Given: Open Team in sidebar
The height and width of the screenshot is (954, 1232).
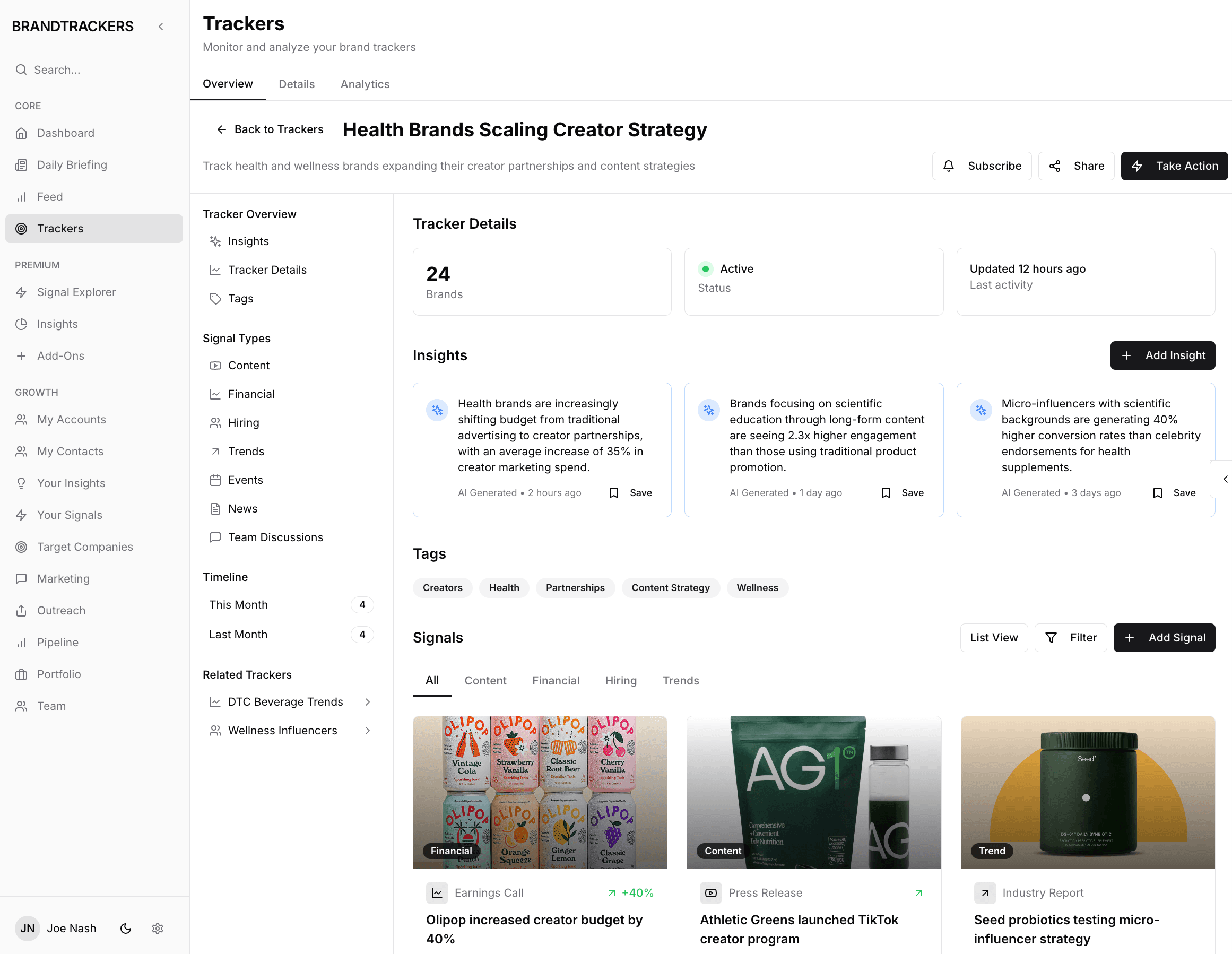Looking at the screenshot, I should coord(93,706).
